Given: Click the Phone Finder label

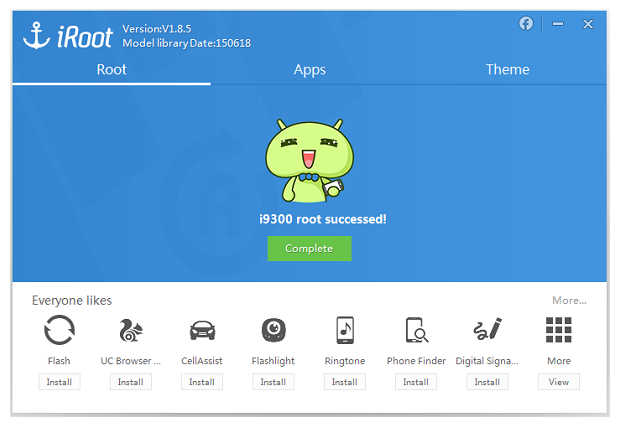Looking at the screenshot, I should point(416,361).
